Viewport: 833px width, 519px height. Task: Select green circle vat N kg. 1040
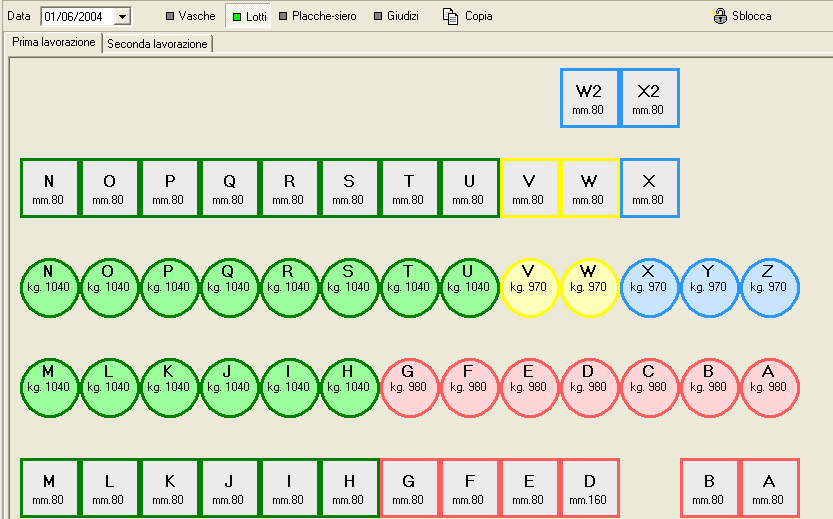[49, 288]
